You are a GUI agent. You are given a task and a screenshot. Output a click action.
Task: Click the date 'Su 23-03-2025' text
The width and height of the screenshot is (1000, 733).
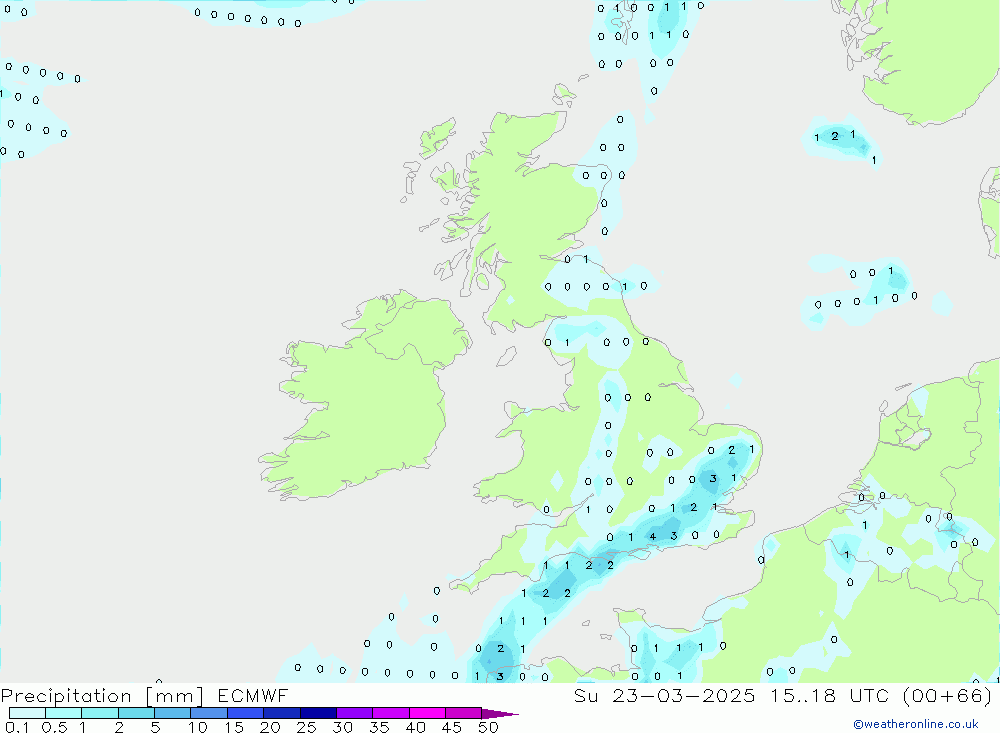(x=665, y=695)
